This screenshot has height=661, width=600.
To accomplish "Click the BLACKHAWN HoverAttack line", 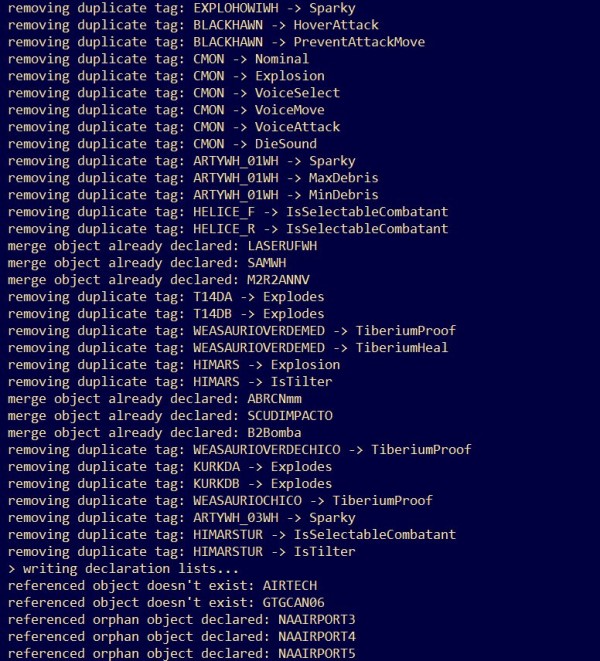I will click(193, 25).
